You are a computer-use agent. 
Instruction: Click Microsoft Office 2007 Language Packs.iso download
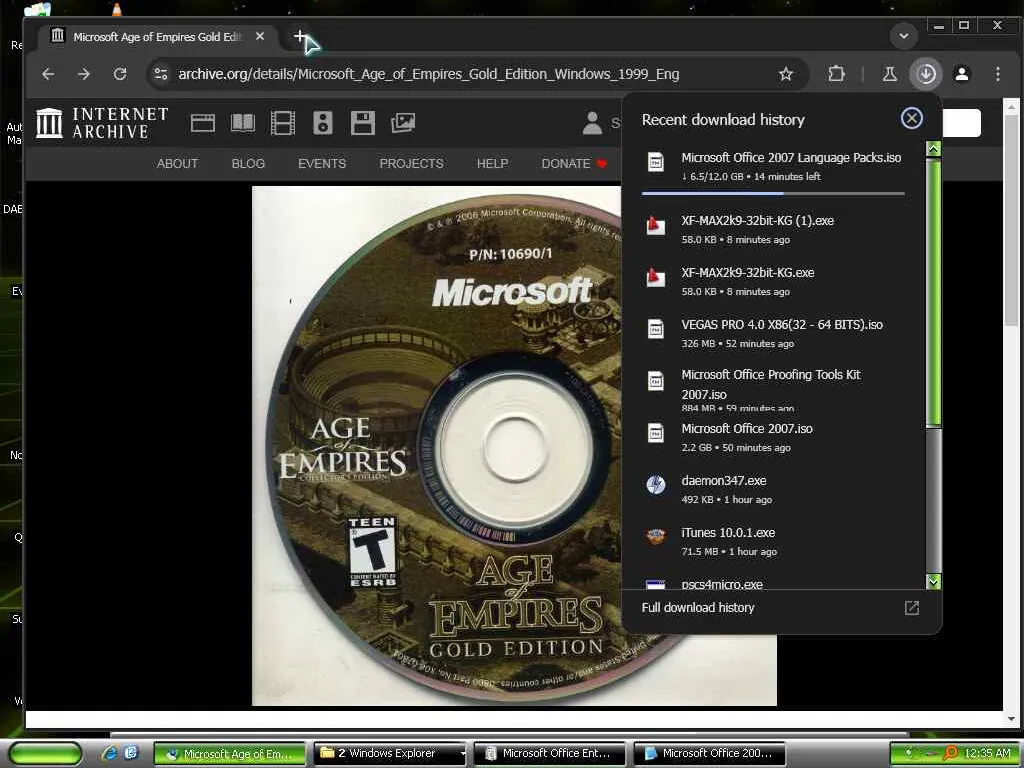(x=774, y=167)
